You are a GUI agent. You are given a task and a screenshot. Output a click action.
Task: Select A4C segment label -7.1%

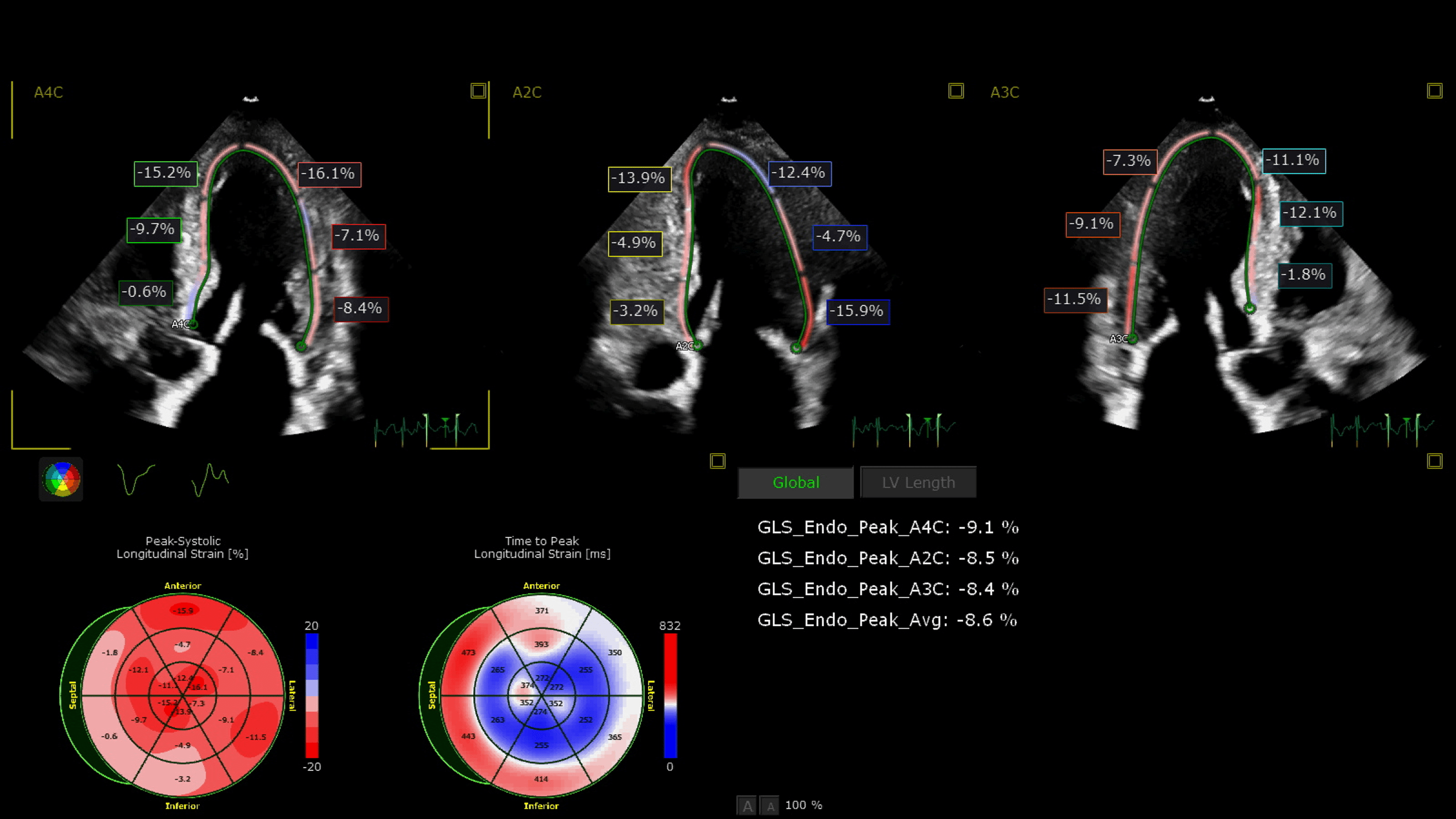358,236
